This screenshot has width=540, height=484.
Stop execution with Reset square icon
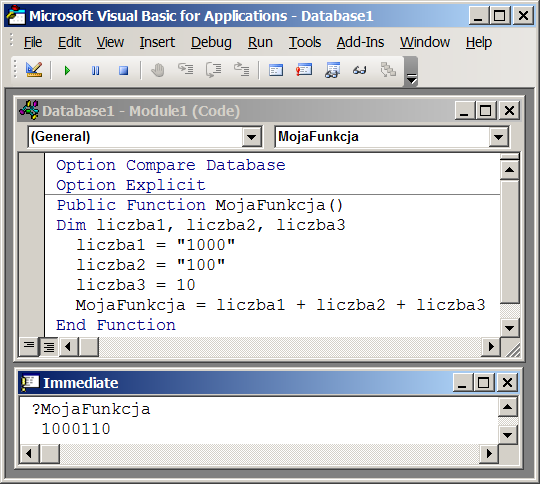click(123, 71)
